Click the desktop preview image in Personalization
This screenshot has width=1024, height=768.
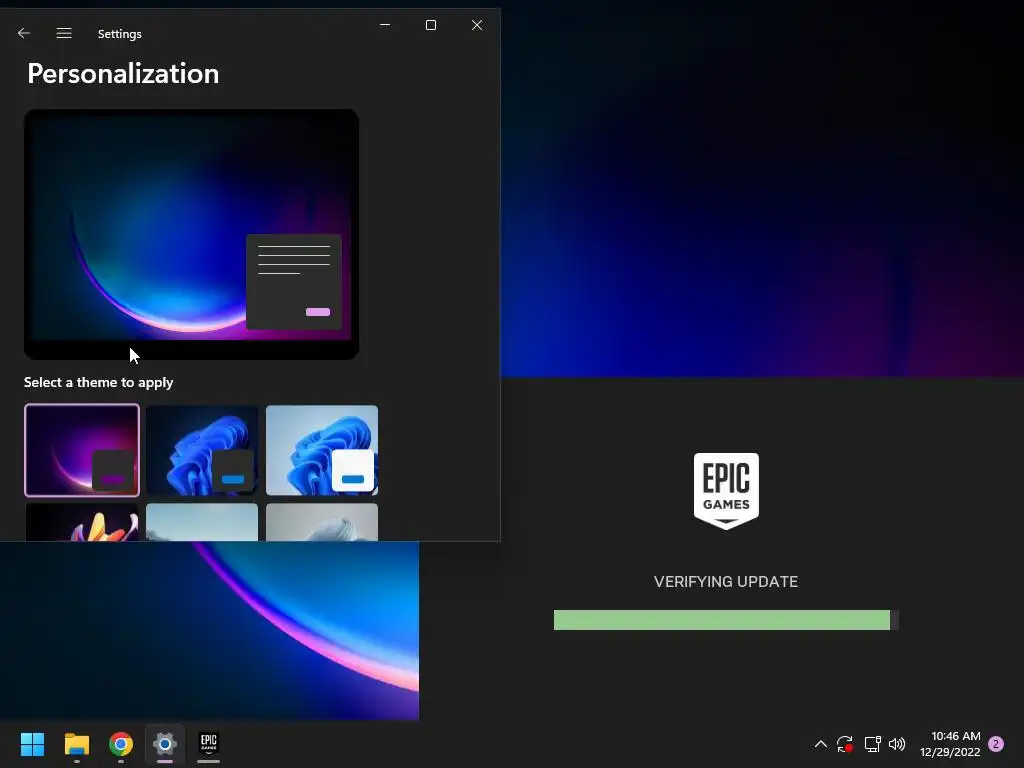tap(191, 234)
